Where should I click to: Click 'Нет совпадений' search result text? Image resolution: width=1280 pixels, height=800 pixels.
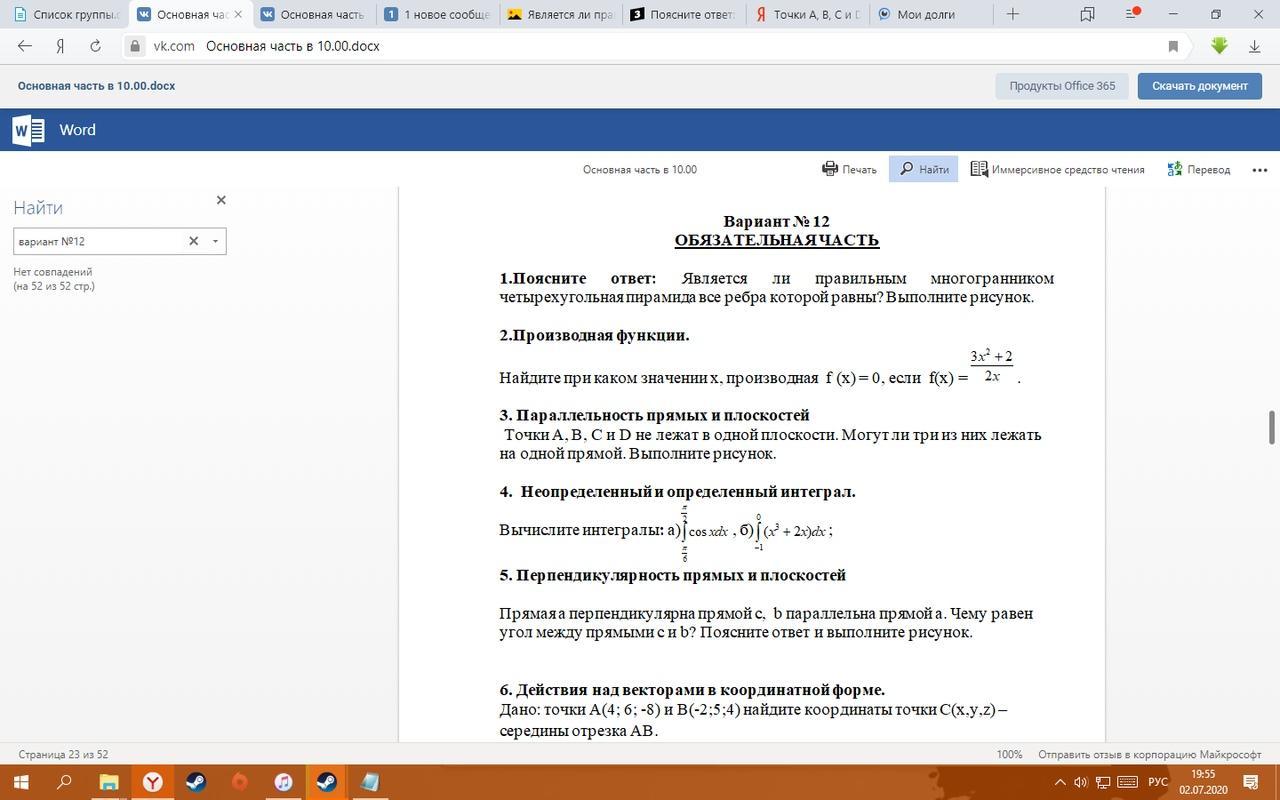coord(53,272)
